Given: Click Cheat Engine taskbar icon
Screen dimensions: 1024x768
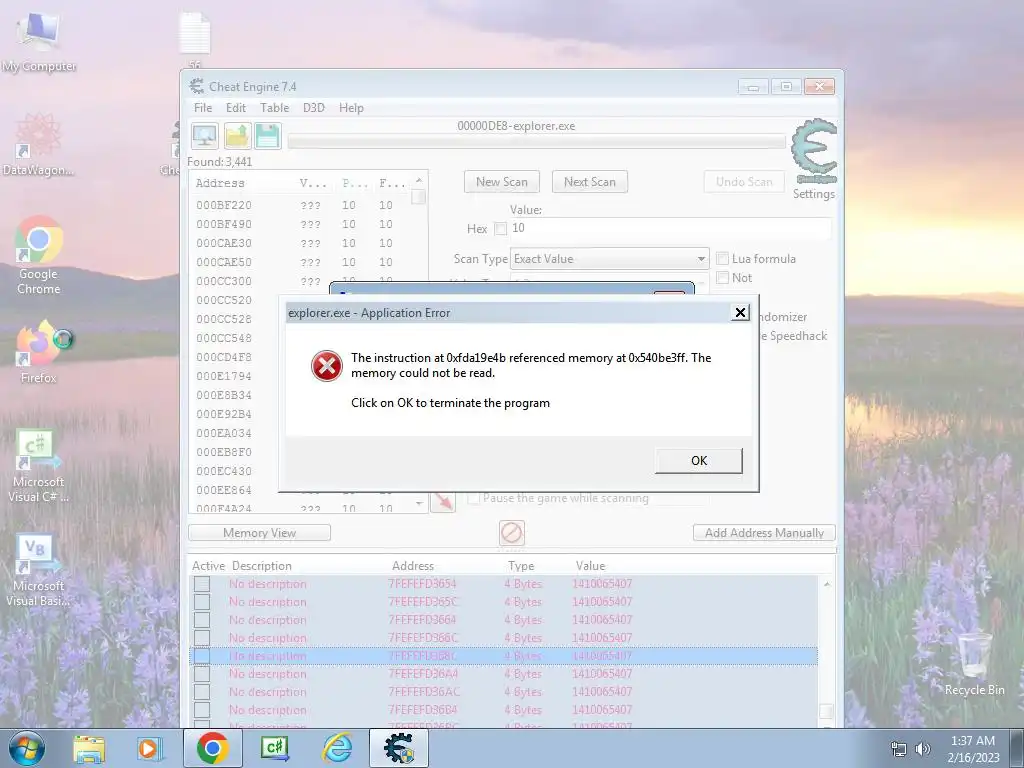Looking at the screenshot, I should (x=399, y=748).
